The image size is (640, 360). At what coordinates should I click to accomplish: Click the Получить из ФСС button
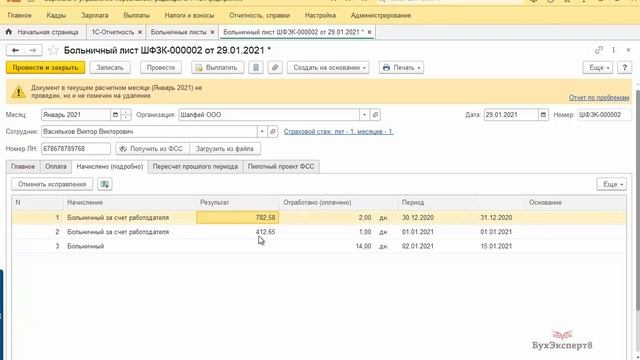pyautogui.click(x=153, y=149)
